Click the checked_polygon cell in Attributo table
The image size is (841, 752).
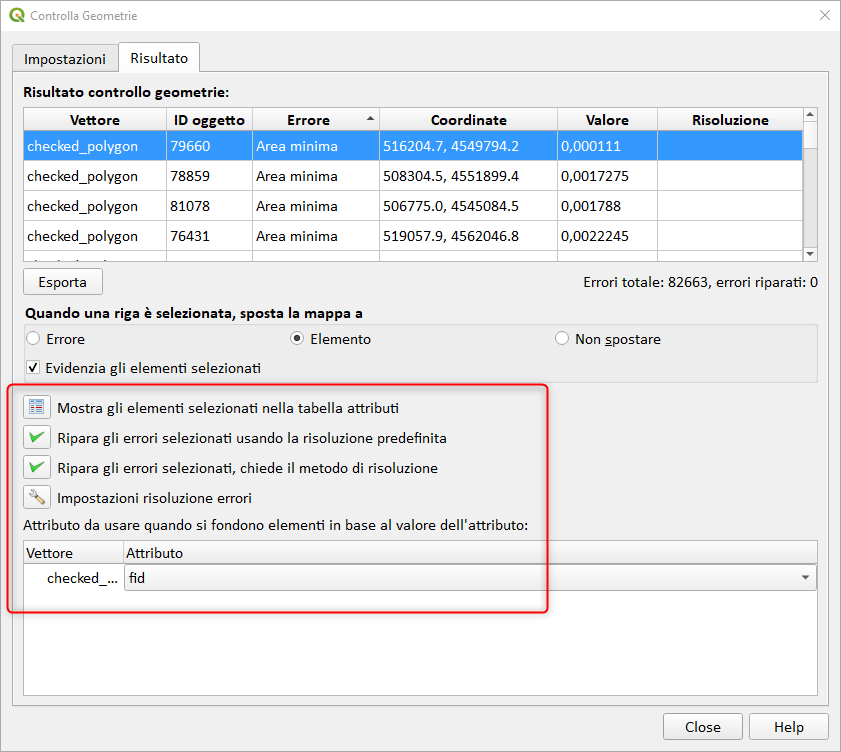click(x=72, y=578)
